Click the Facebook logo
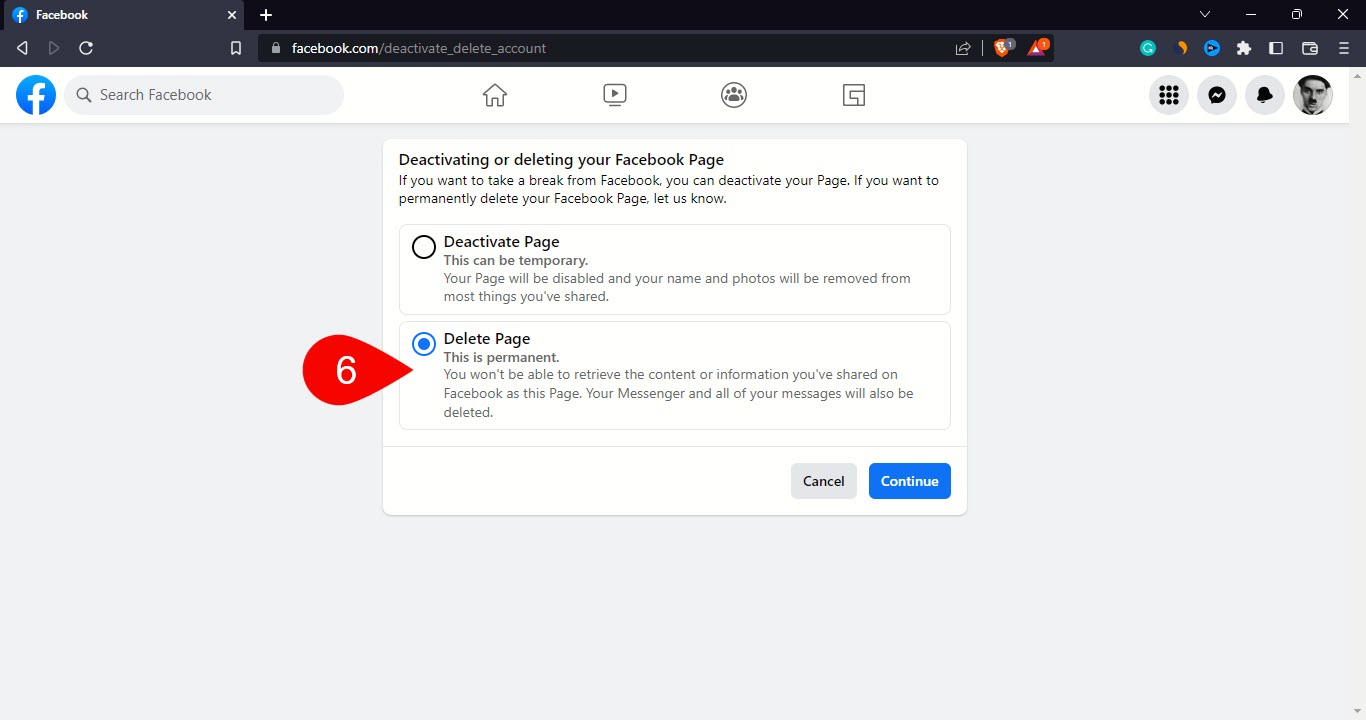Screen dimensions: 1366x720 coord(36,95)
